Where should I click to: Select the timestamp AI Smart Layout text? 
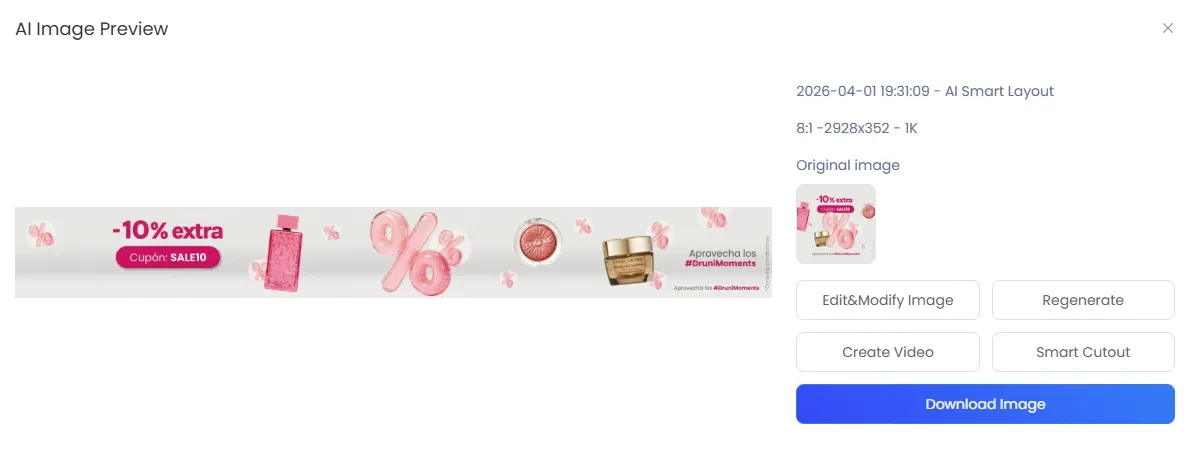coord(924,92)
